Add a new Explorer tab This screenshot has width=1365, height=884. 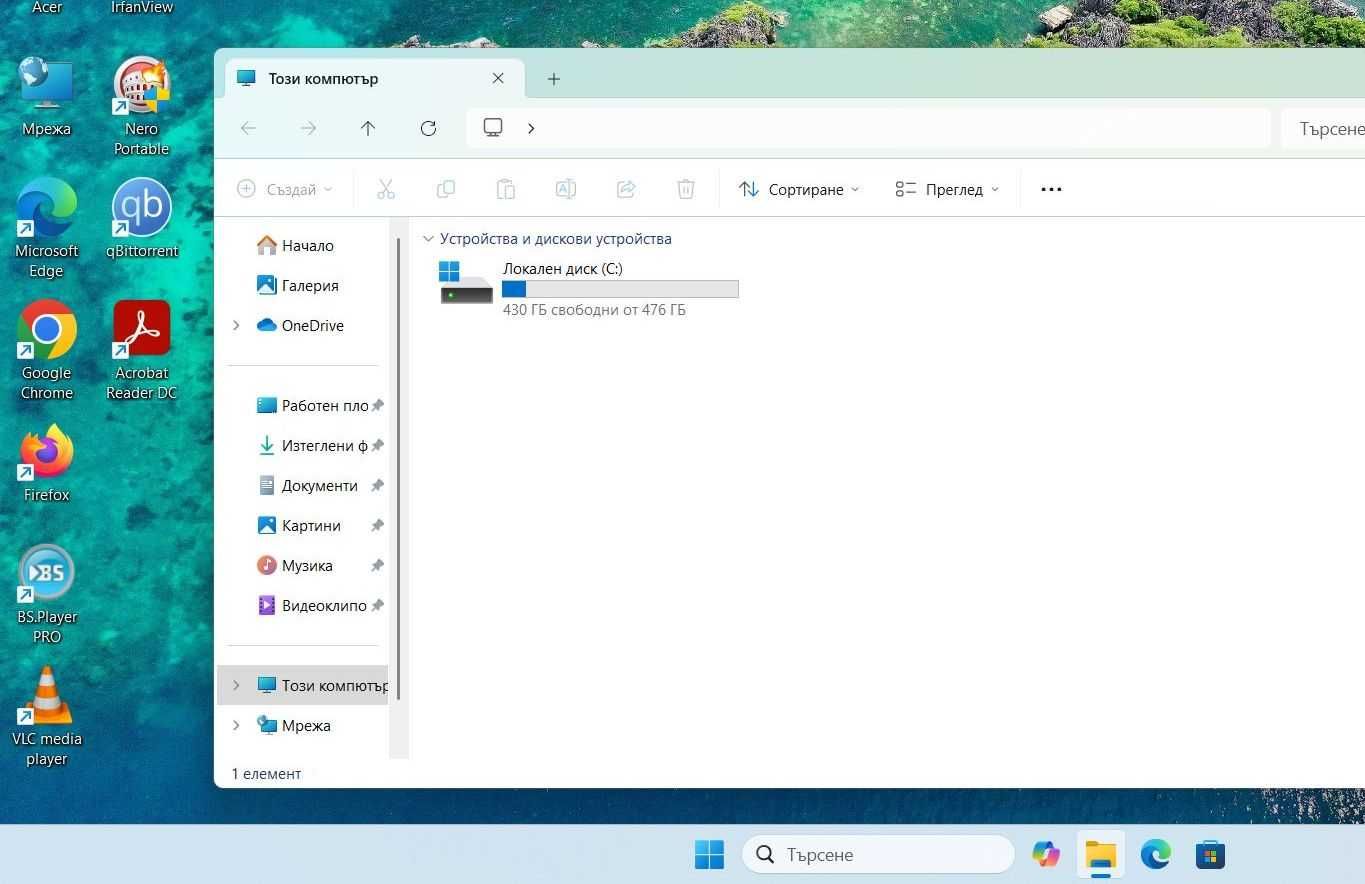[x=553, y=78]
